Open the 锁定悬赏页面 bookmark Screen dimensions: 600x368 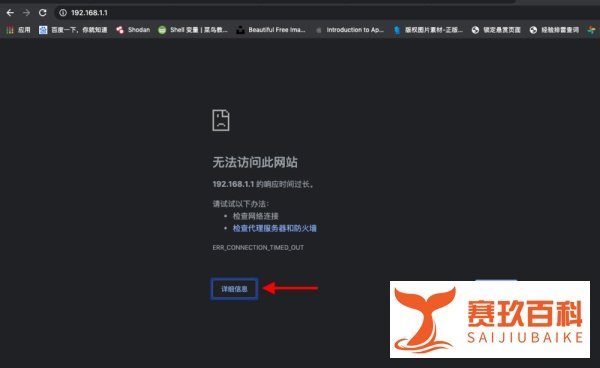pos(496,30)
